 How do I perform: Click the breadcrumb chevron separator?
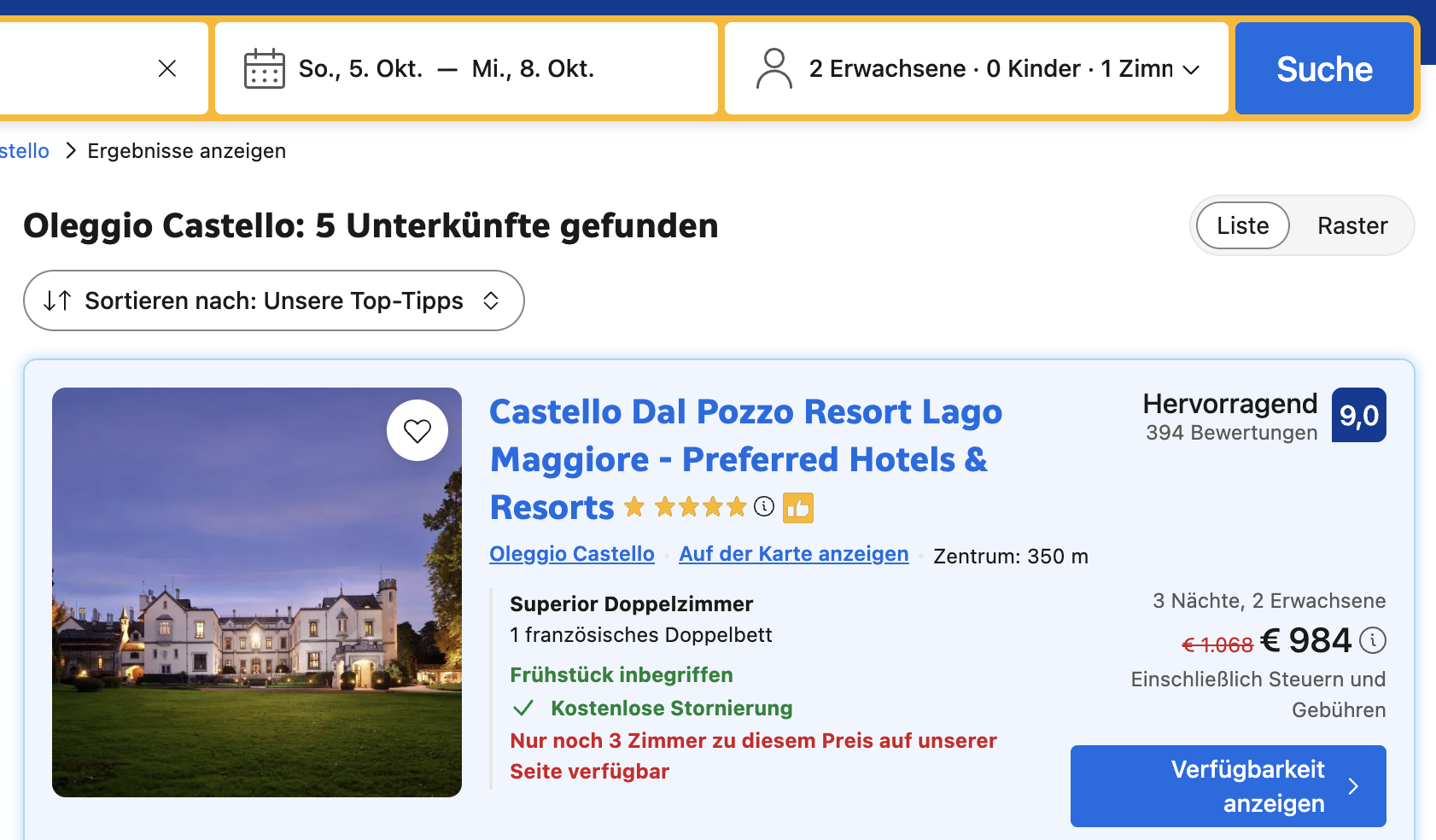[x=71, y=151]
